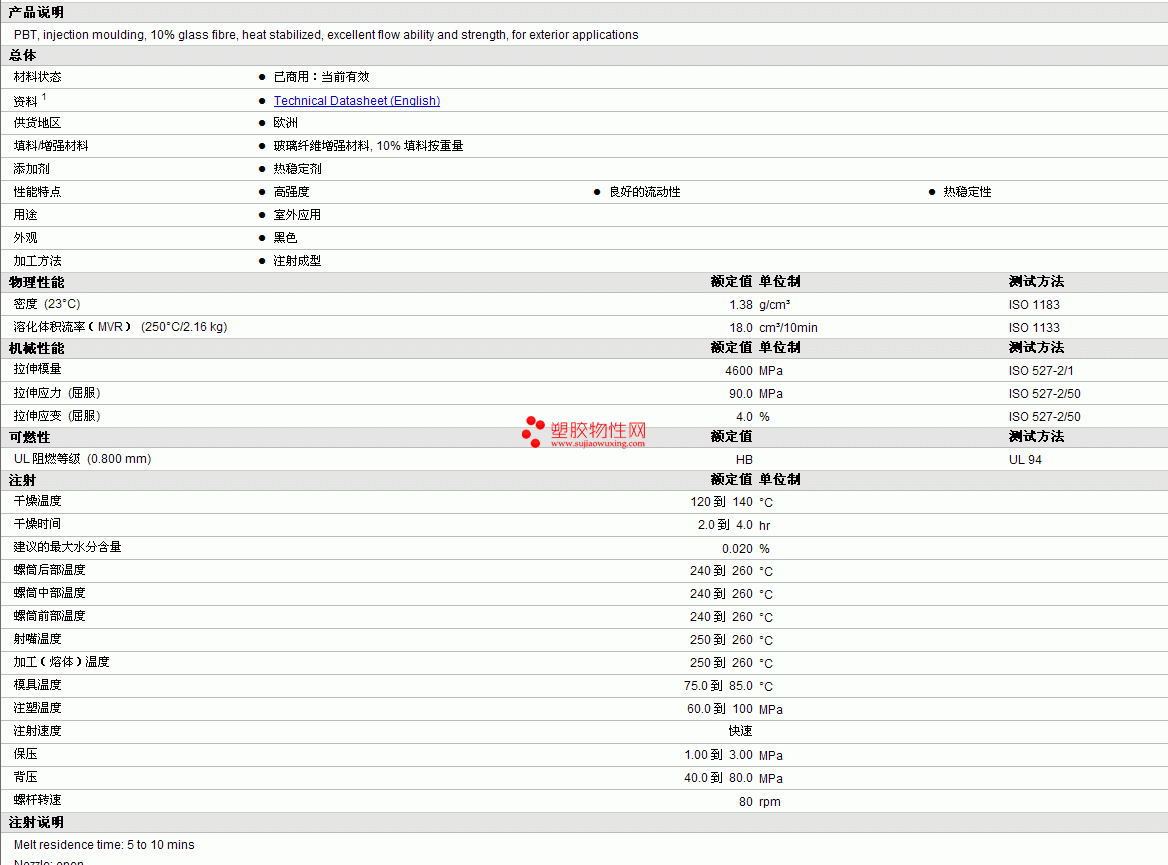Click the 注射速度 value 快速
Image resolution: width=1168 pixels, height=865 pixels.
pos(740,732)
